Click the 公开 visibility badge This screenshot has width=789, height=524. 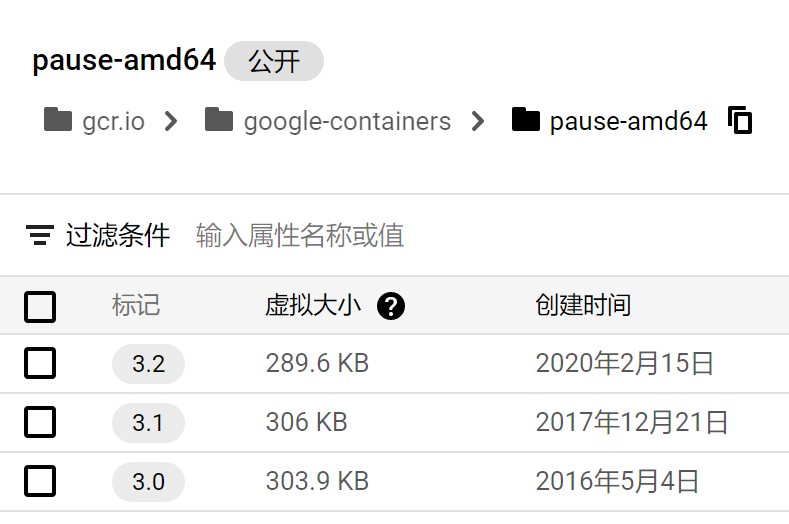[274, 61]
